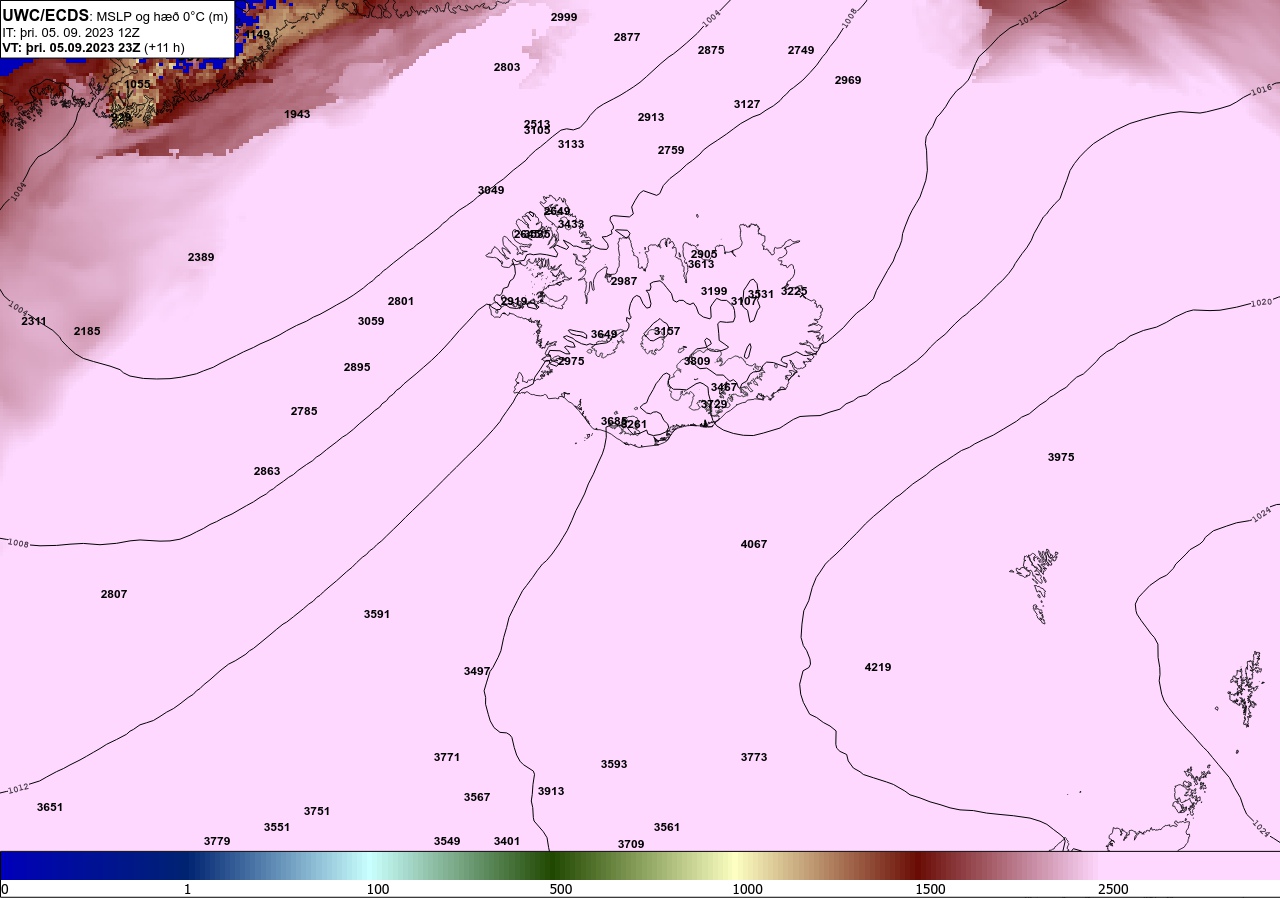Select the 2785 value label

pos(304,411)
